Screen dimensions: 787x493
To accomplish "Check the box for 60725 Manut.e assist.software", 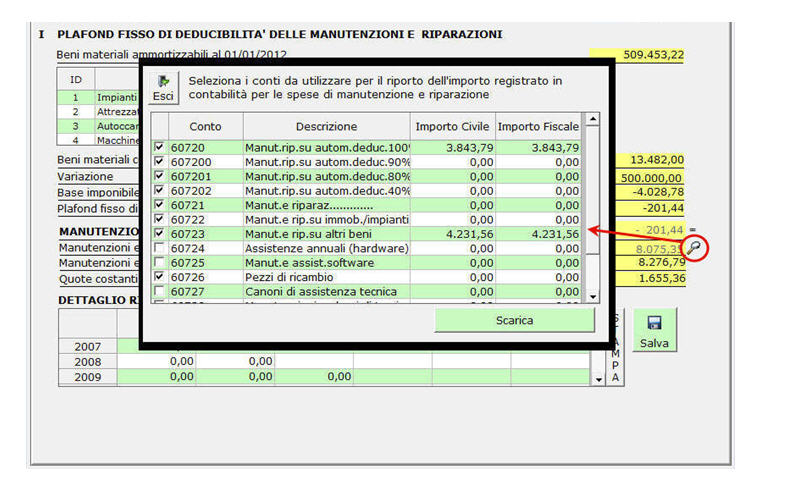I will coord(160,262).
